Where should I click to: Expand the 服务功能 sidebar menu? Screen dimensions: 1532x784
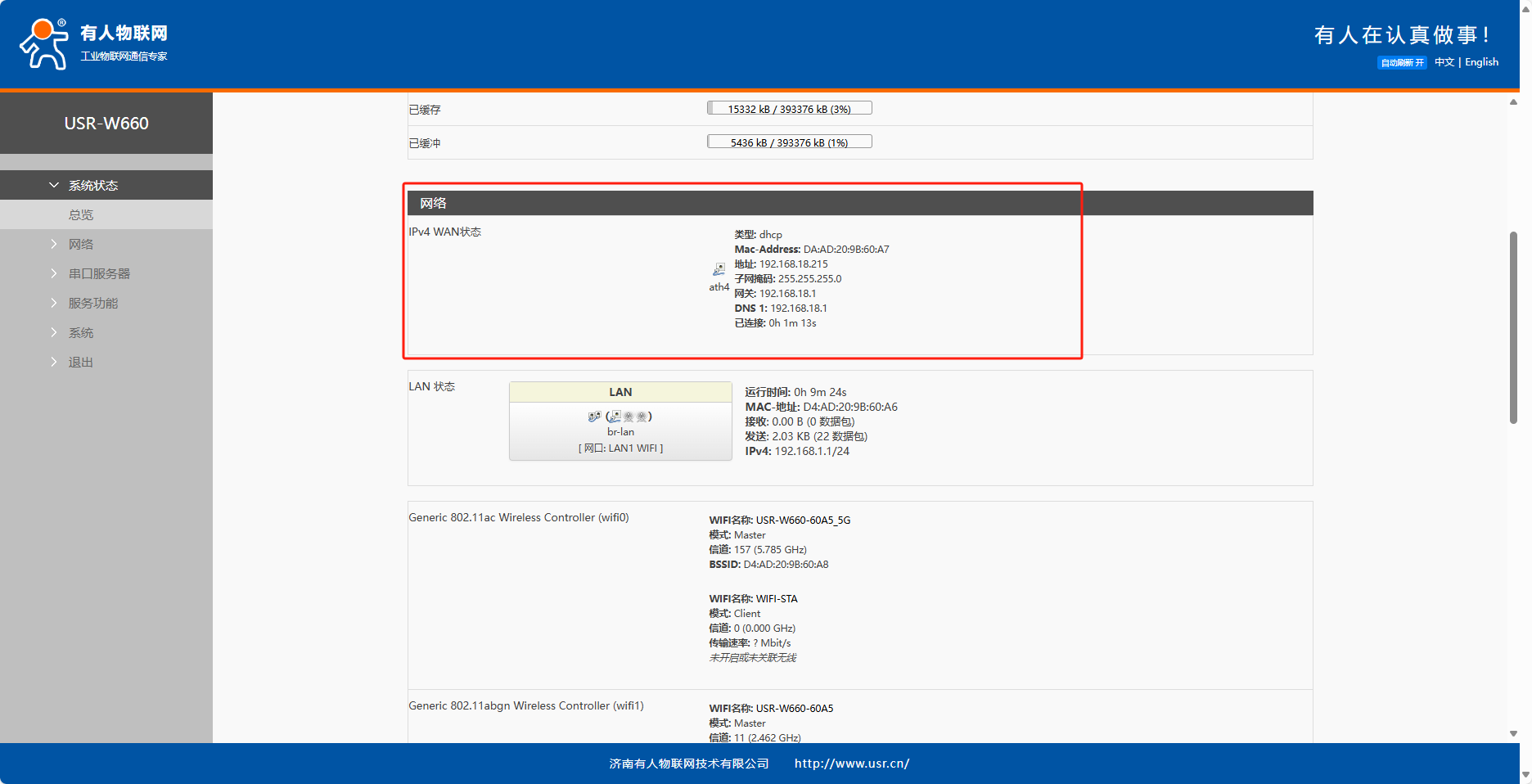pos(92,304)
